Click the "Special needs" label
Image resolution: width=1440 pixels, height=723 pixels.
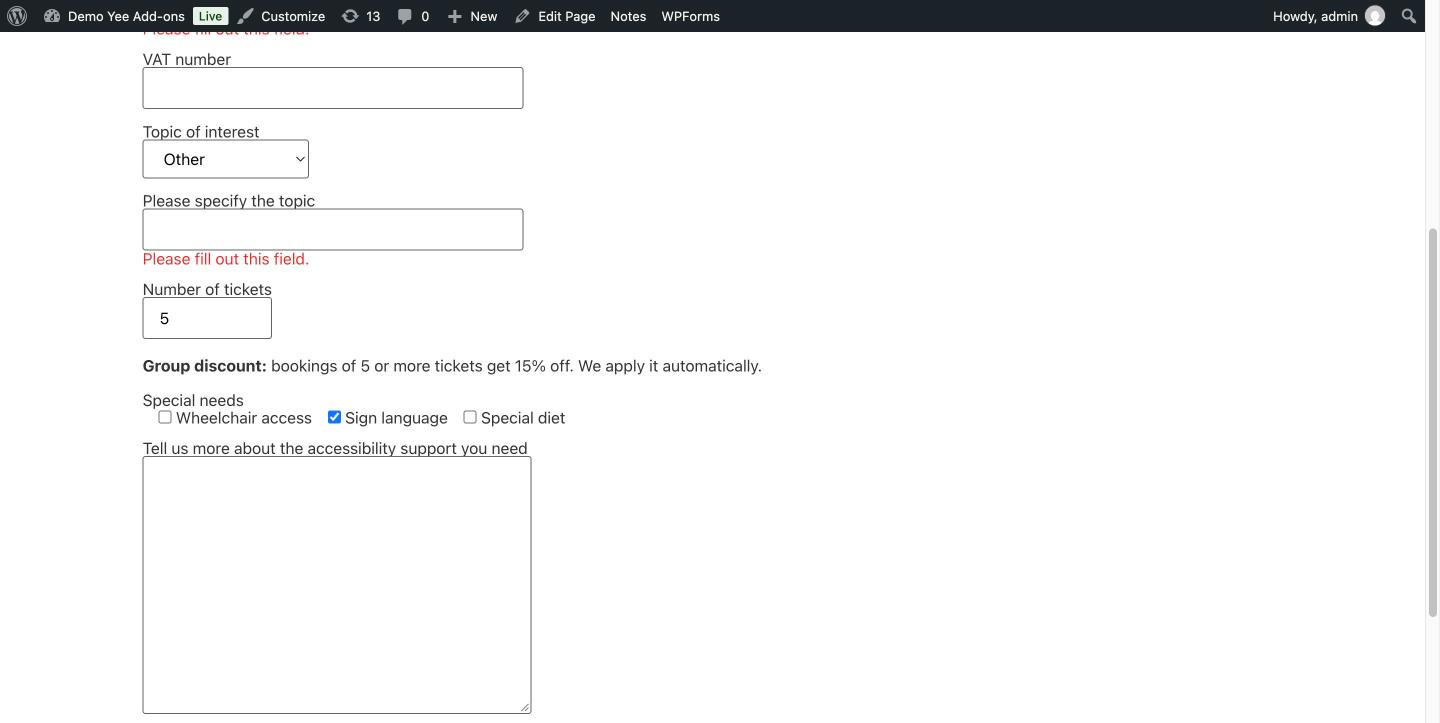click(x=193, y=400)
